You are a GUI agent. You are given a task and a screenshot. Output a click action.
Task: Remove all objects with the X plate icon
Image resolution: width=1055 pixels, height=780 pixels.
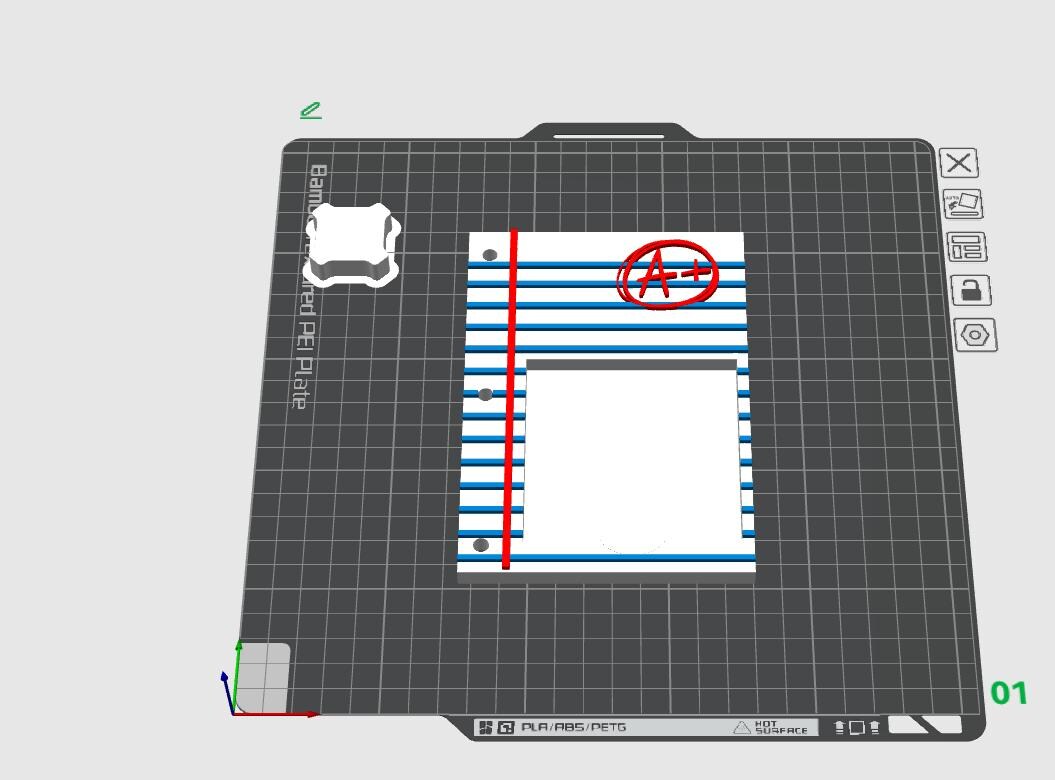point(959,163)
